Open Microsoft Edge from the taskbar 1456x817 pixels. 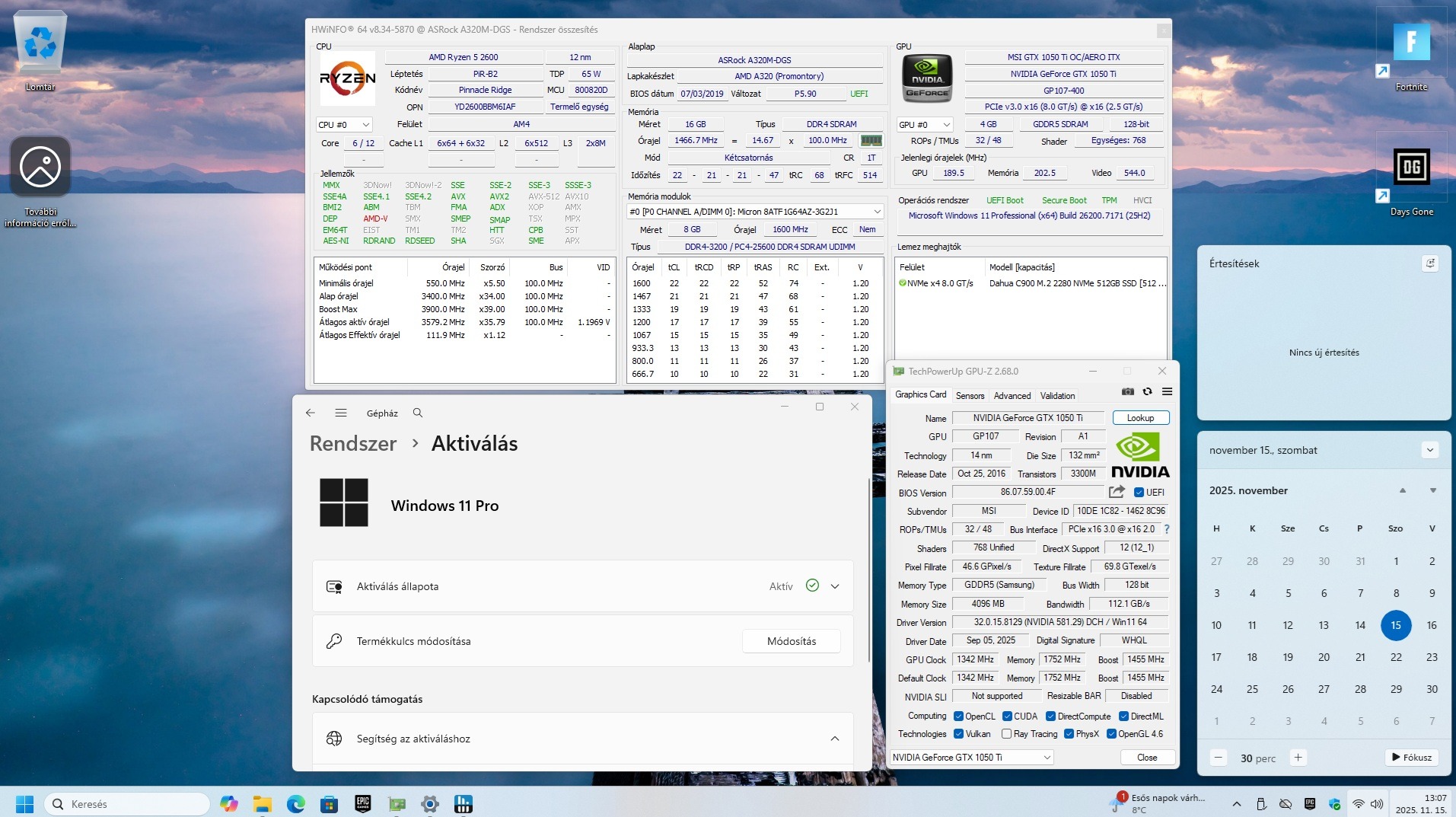295,803
